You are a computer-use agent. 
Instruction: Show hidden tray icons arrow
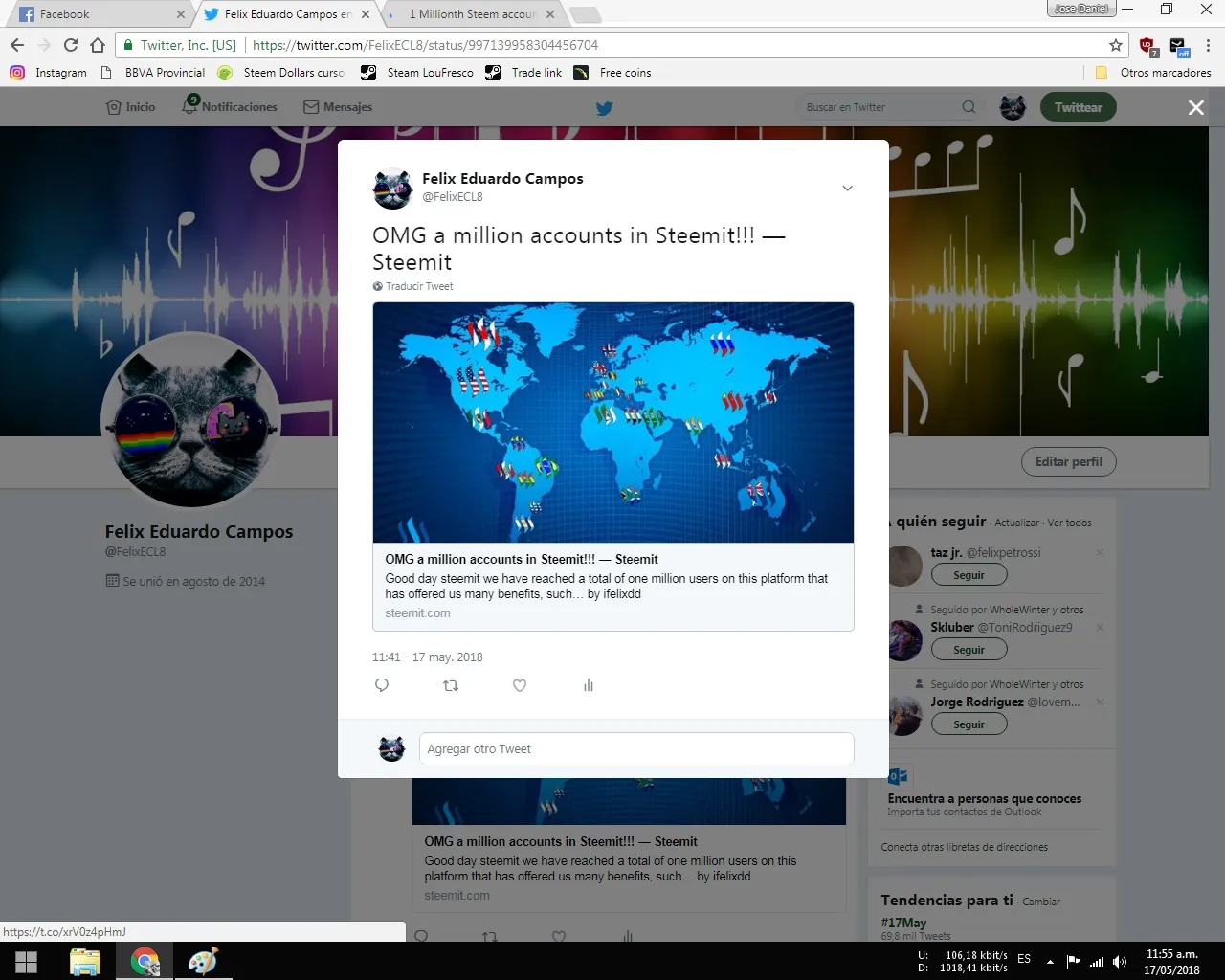pos(1050,962)
